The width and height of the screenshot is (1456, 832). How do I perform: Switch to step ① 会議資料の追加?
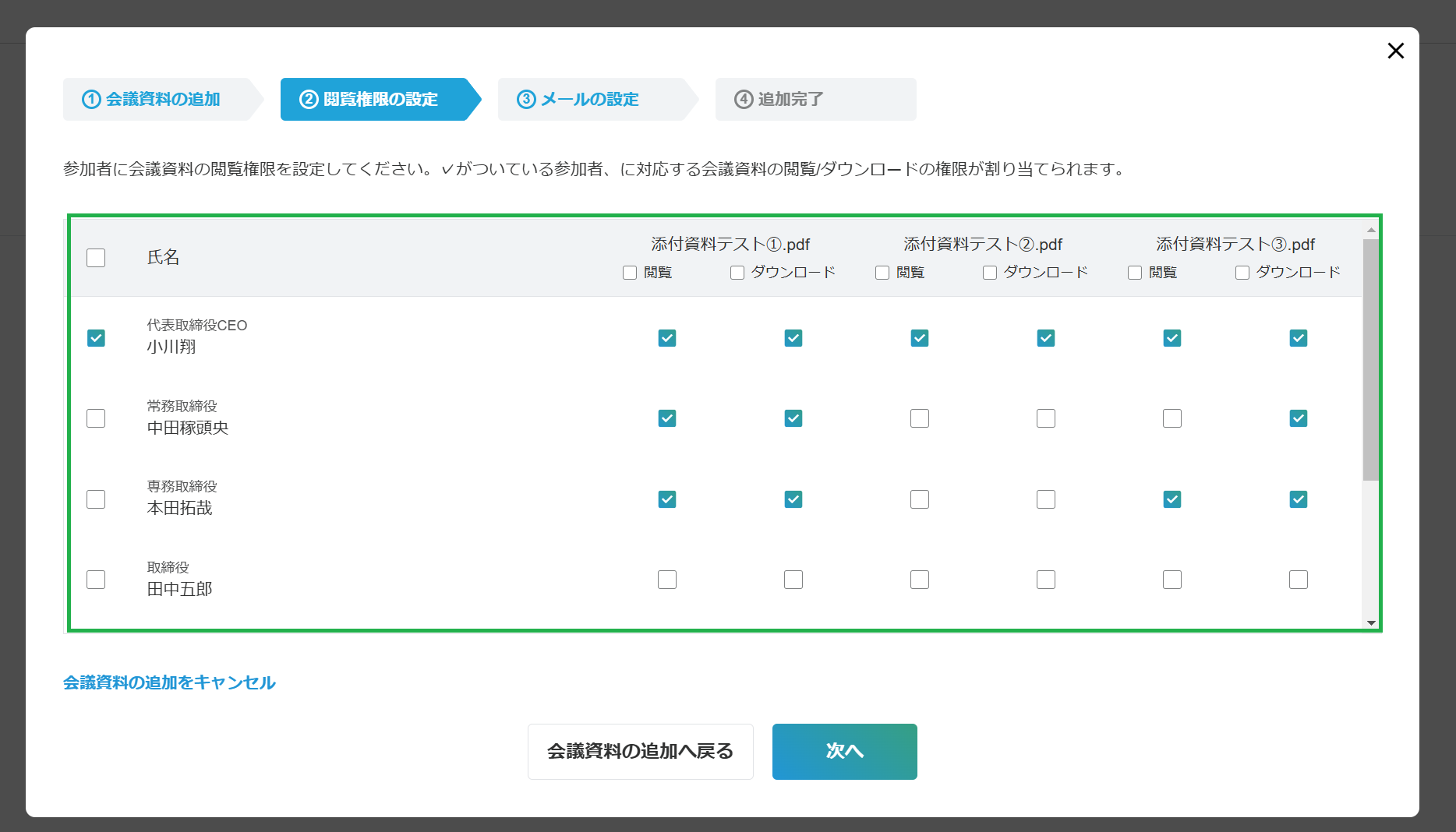click(154, 99)
